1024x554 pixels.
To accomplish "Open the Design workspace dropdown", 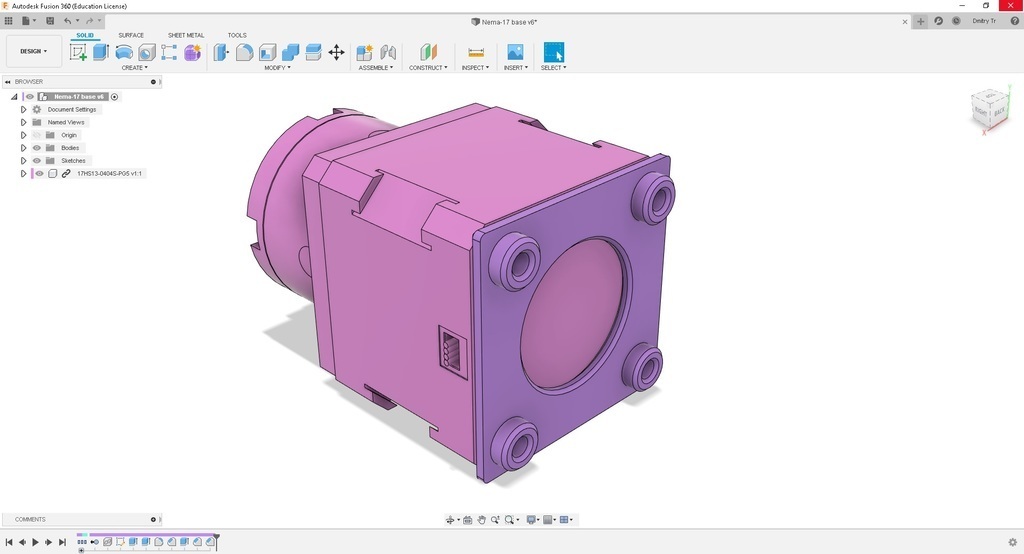I will point(33,51).
